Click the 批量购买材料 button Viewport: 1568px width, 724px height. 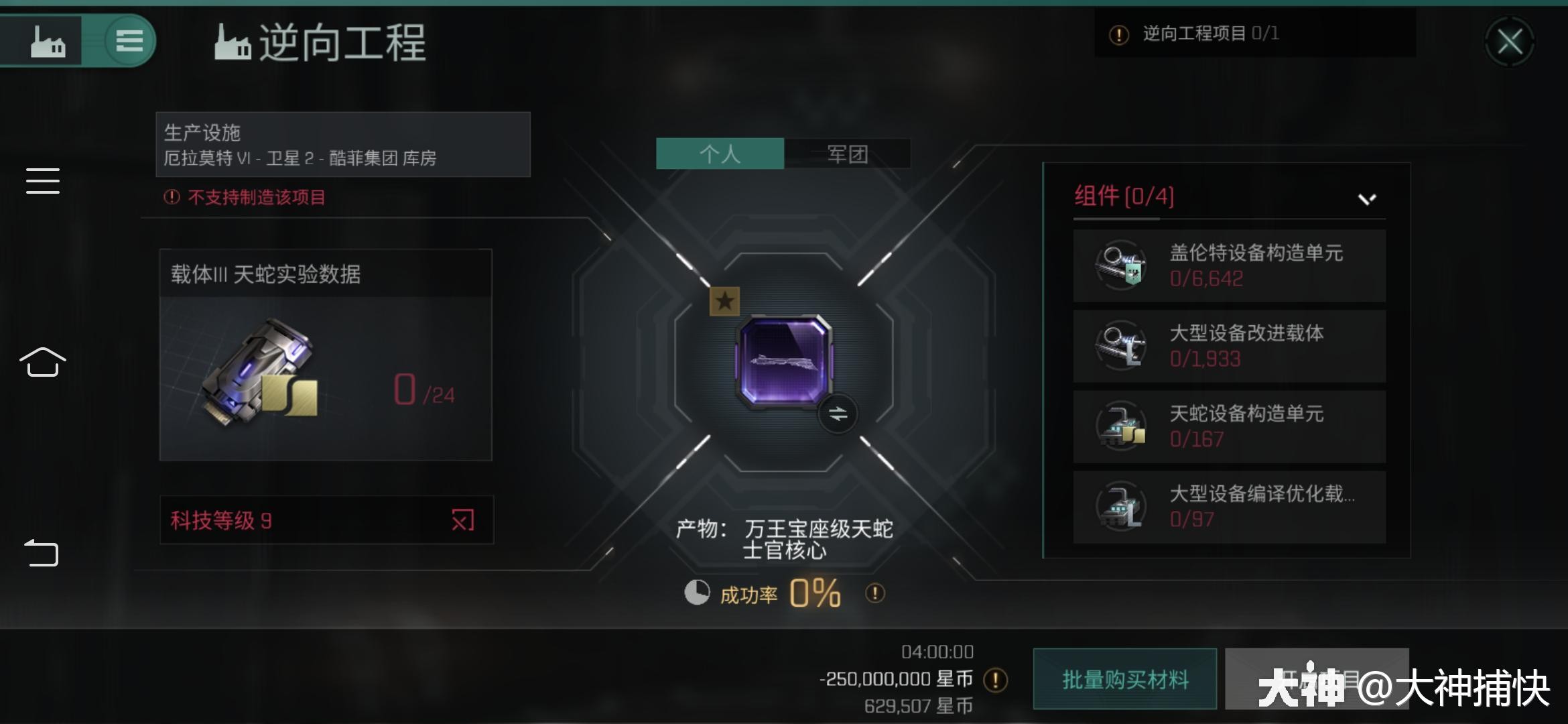pos(1125,679)
